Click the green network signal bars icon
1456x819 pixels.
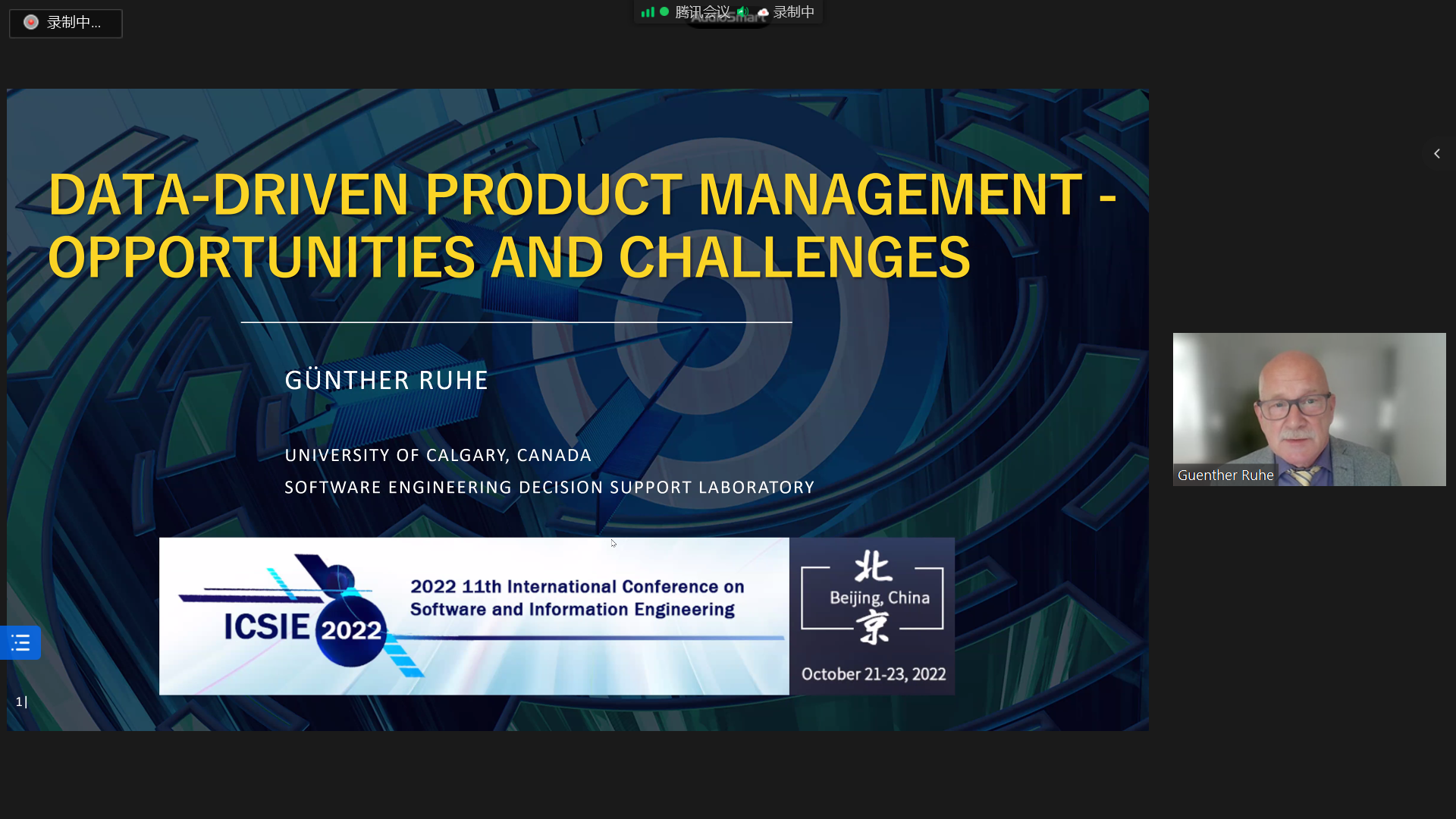click(x=647, y=12)
